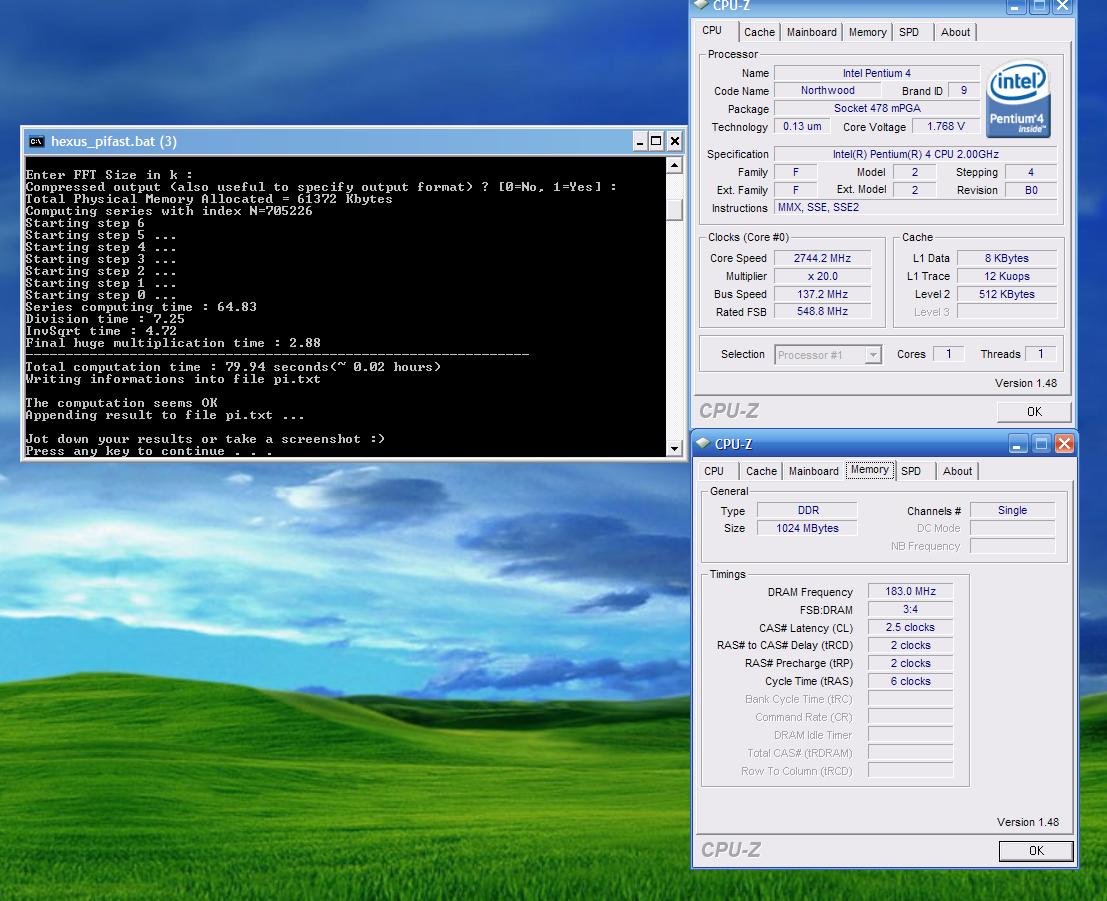Click the Threads count field
The height and width of the screenshot is (901, 1107).
click(1040, 354)
